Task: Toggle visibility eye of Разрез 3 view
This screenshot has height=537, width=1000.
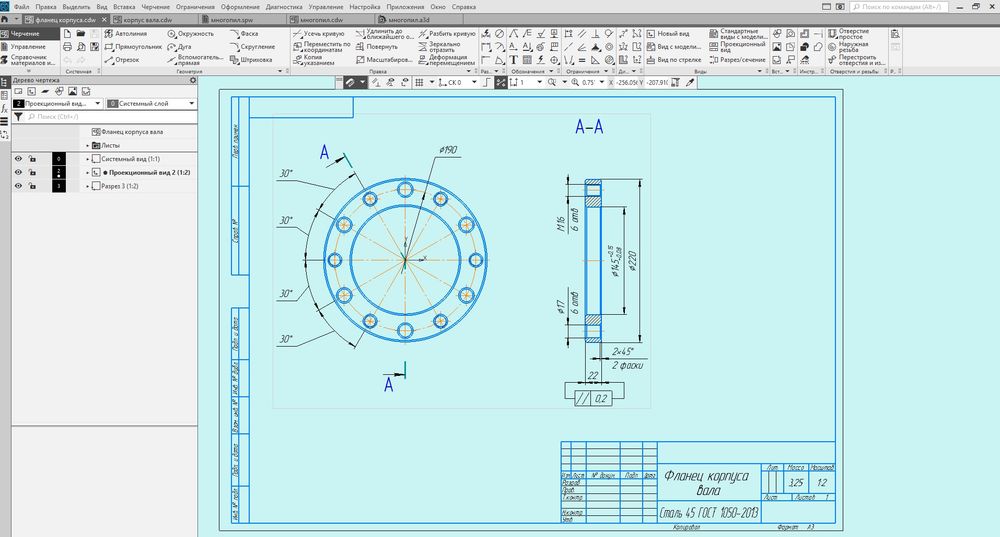Action: coord(18,186)
